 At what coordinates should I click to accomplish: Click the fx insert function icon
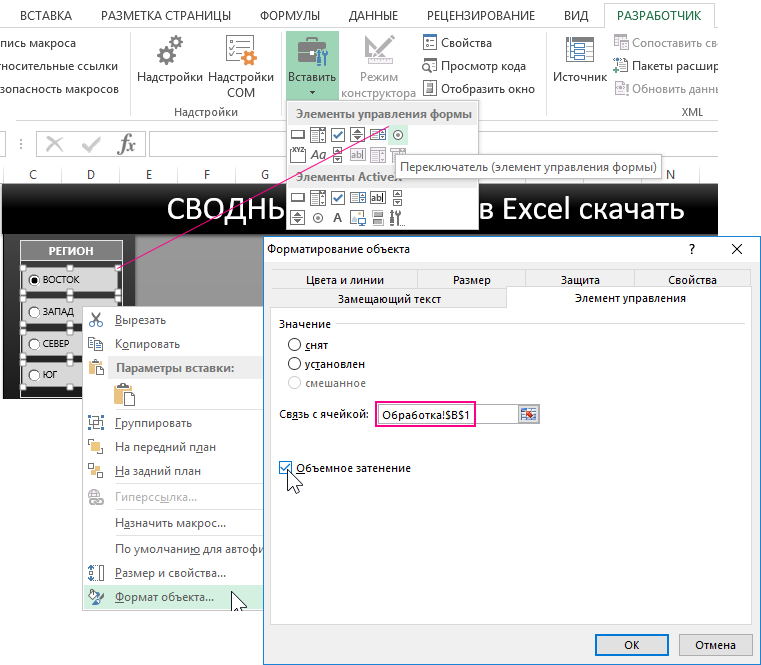click(126, 144)
